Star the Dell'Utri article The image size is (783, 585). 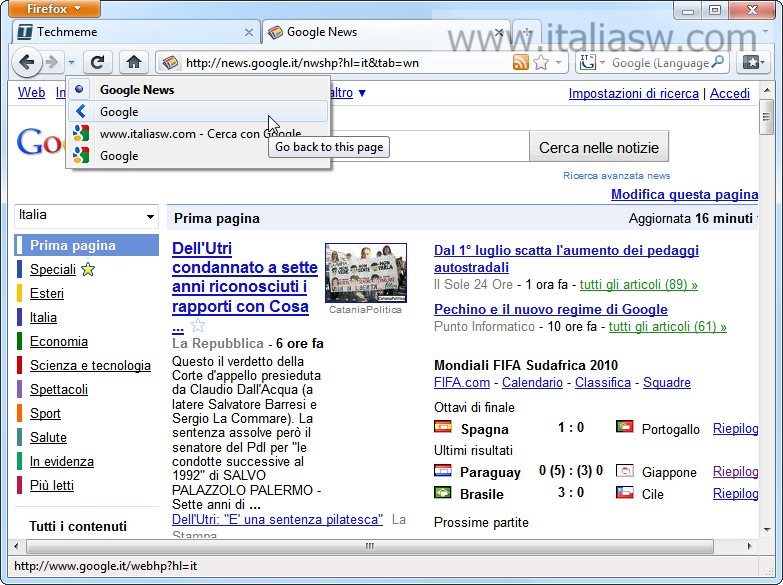[198, 326]
